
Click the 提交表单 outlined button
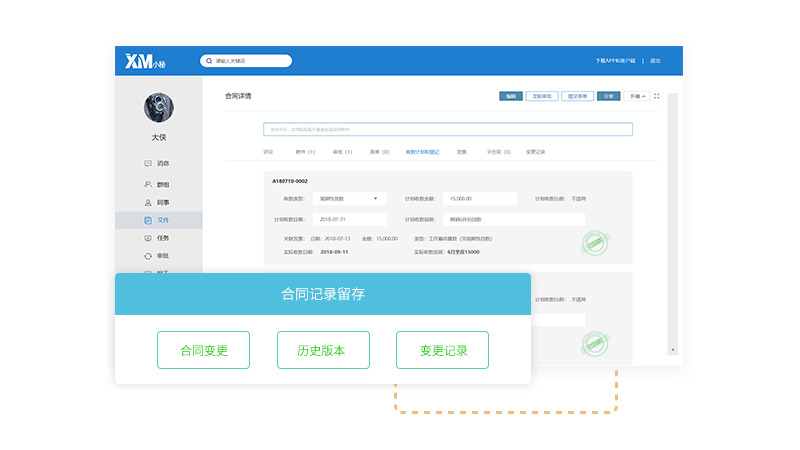coord(578,96)
